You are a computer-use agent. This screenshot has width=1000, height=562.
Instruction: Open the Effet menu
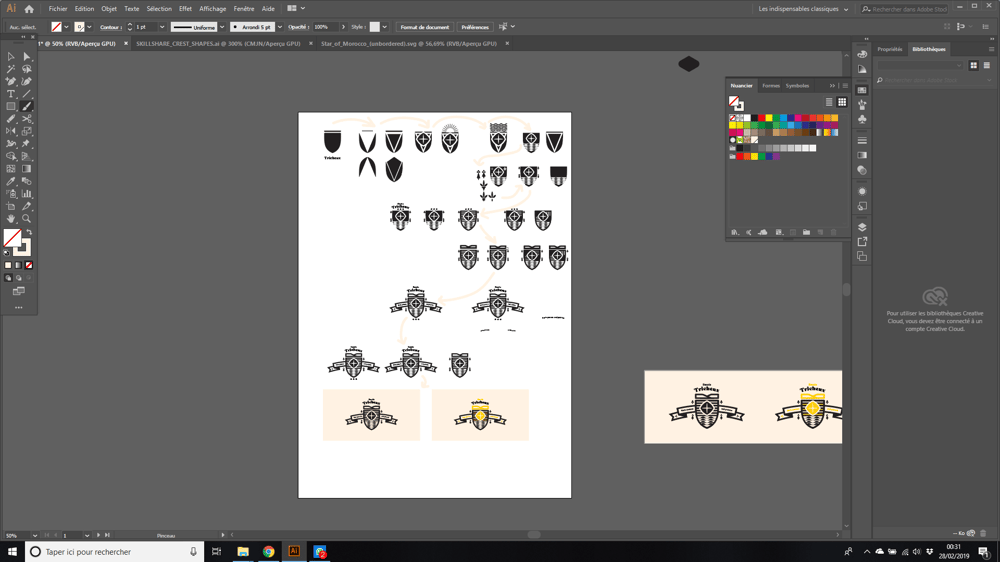185,9
